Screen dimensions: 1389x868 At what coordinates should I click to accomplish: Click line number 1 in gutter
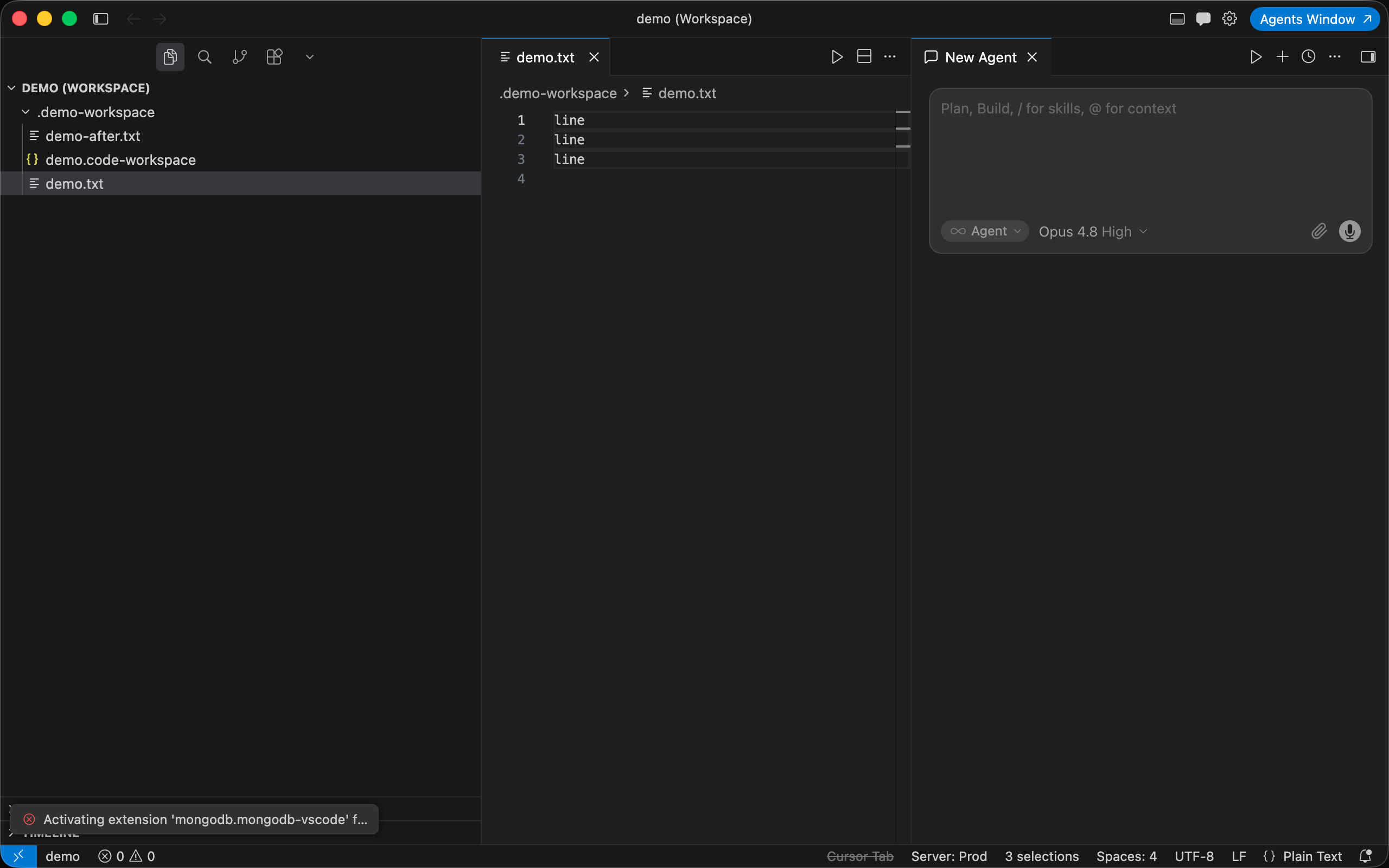click(x=521, y=120)
